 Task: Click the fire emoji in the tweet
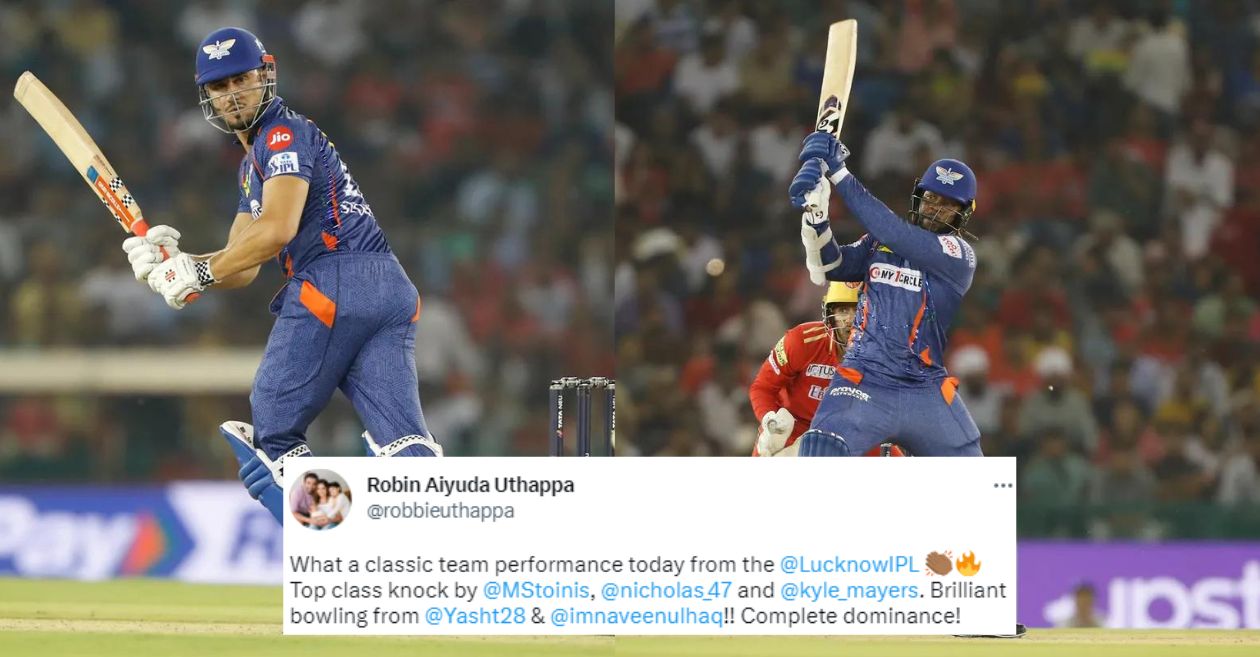pyautogui.click(x=967, y=563)
